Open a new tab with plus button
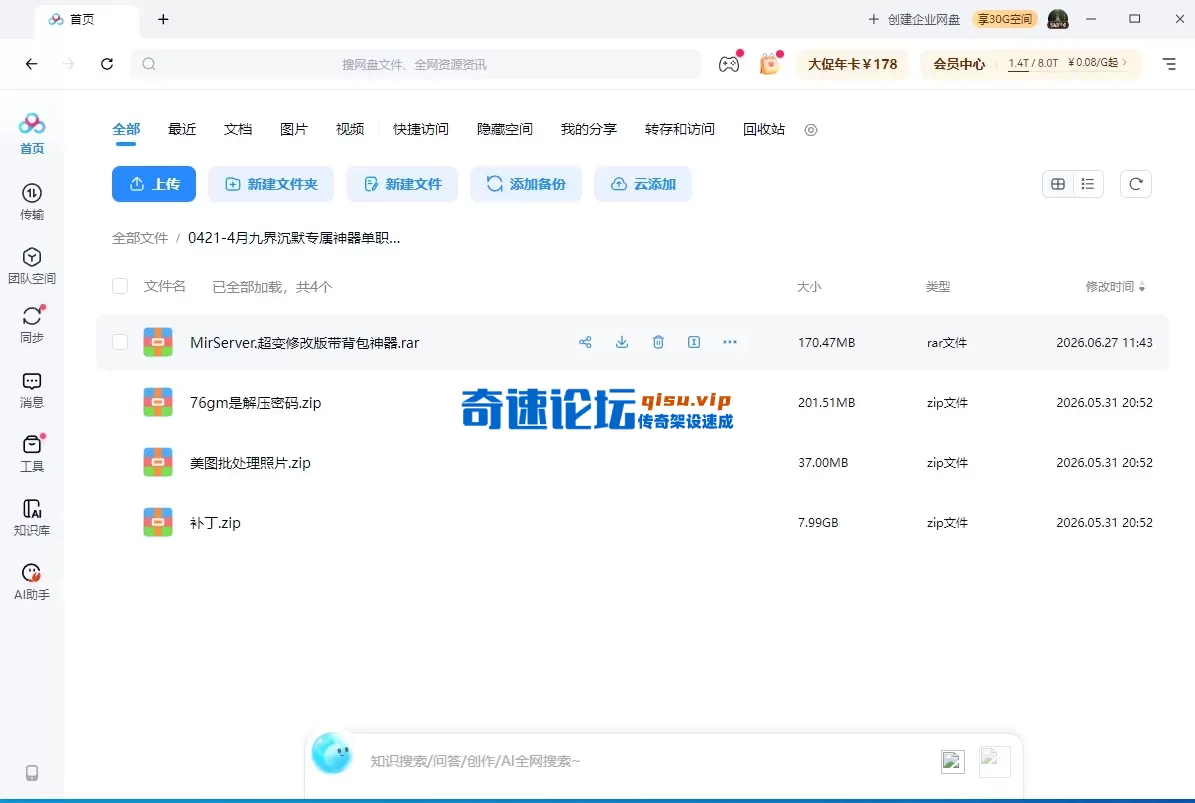The image size is (1195, 803). 163,19
